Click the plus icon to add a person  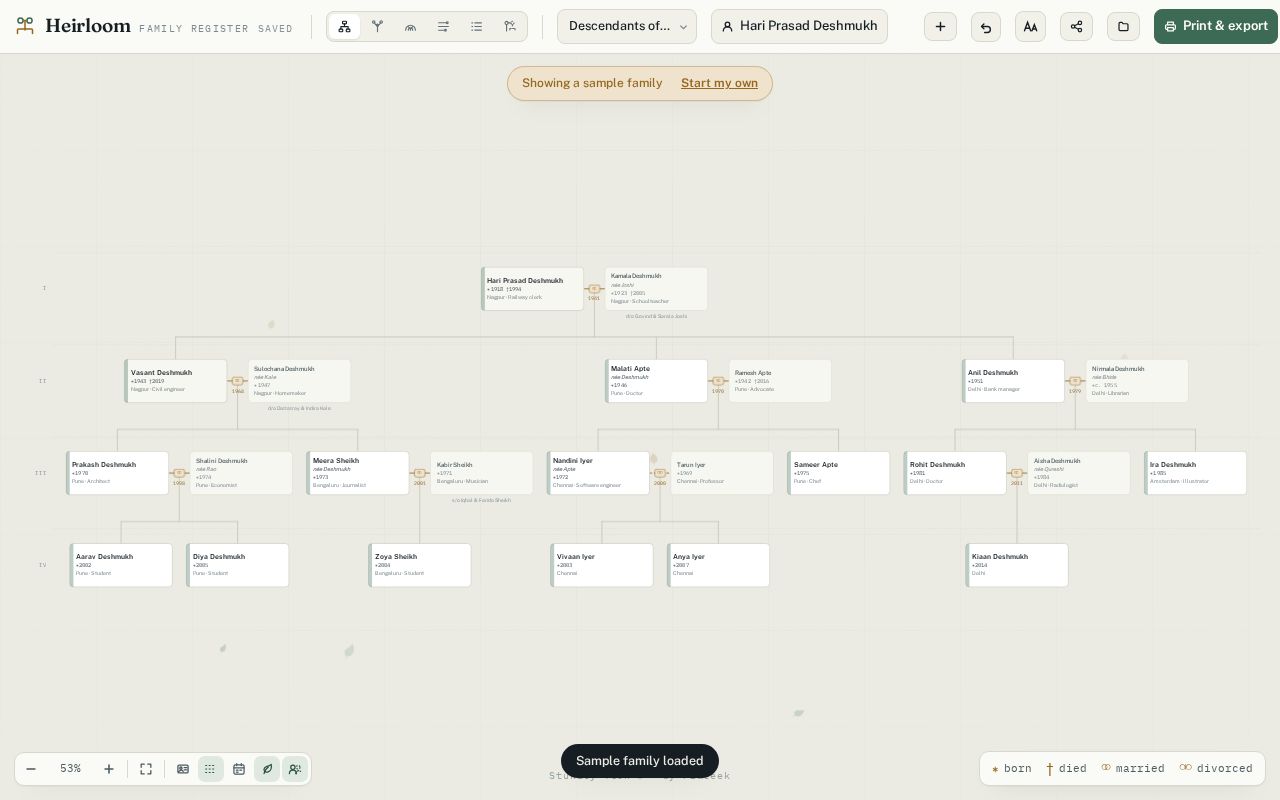[940, 27]
